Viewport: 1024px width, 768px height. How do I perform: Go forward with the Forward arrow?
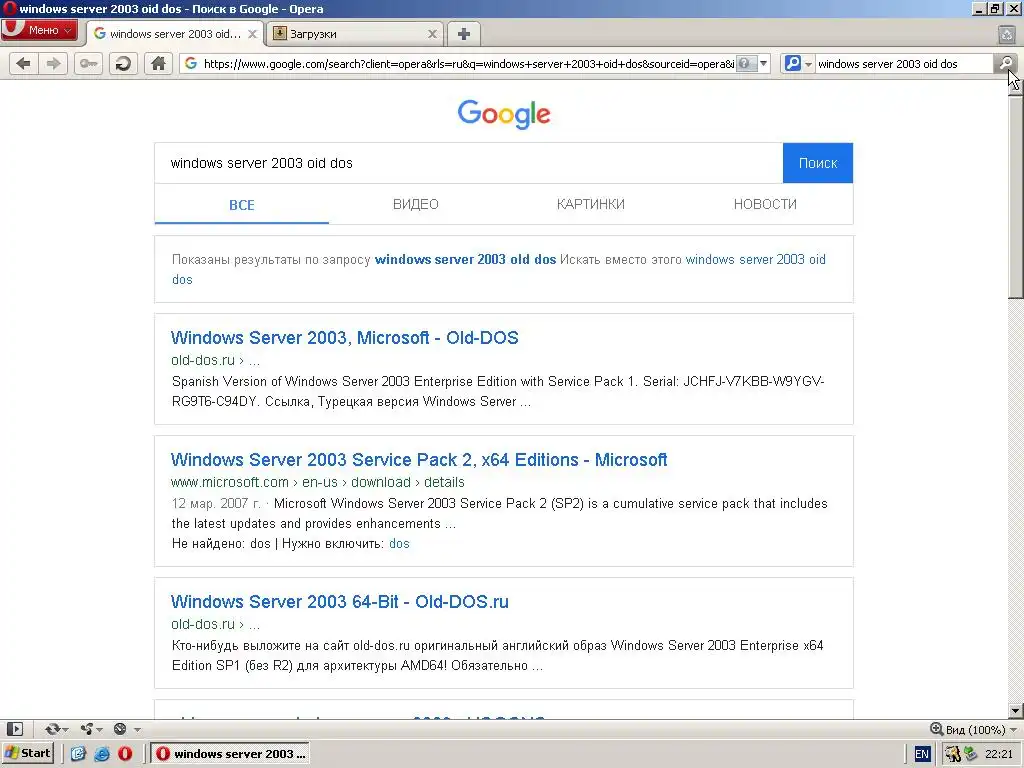(53, 63)
